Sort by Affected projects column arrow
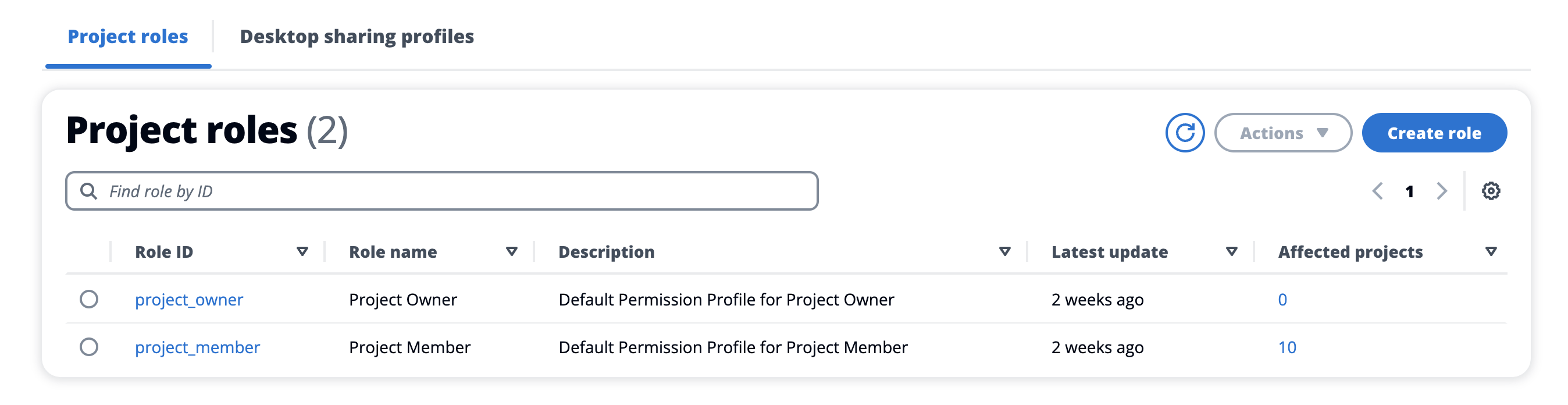This screenshot has width=1568, height=405. (1490, 251)
